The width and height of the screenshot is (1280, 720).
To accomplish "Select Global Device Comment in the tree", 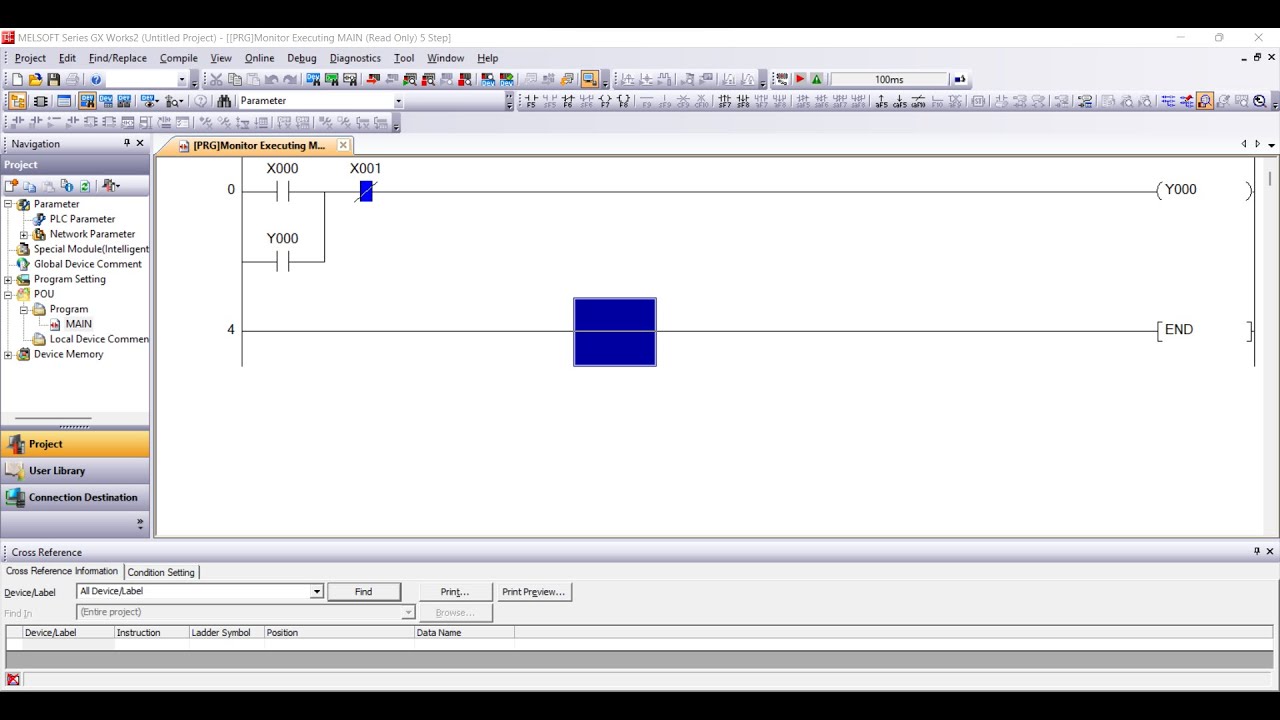I will (87, 264).
